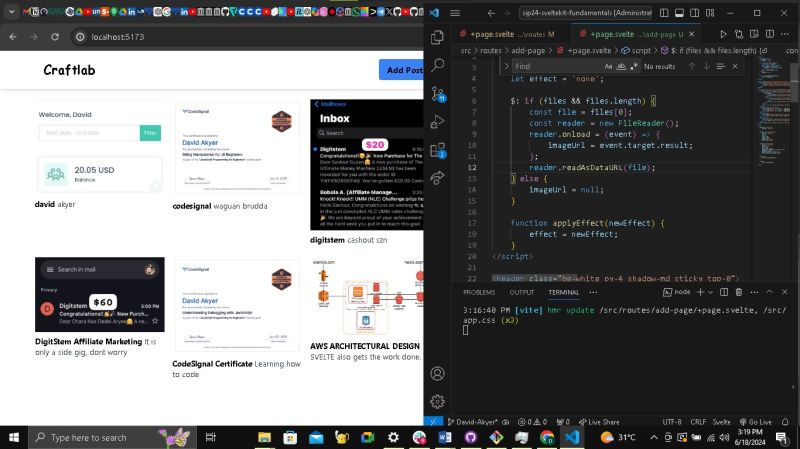Toggle secondary side bar visibility
The image size is (800, 449).
(694, 13)
